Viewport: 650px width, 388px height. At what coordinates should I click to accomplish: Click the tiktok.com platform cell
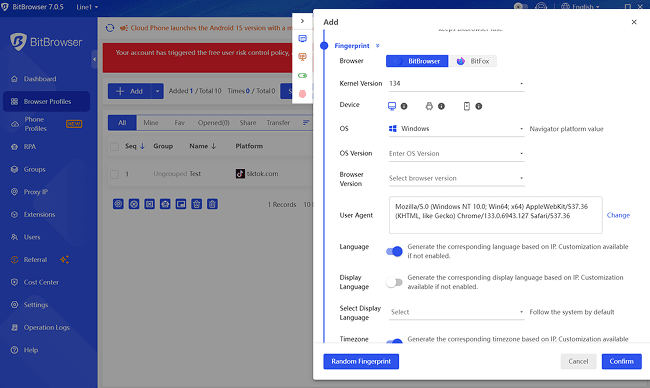(257, 174)
